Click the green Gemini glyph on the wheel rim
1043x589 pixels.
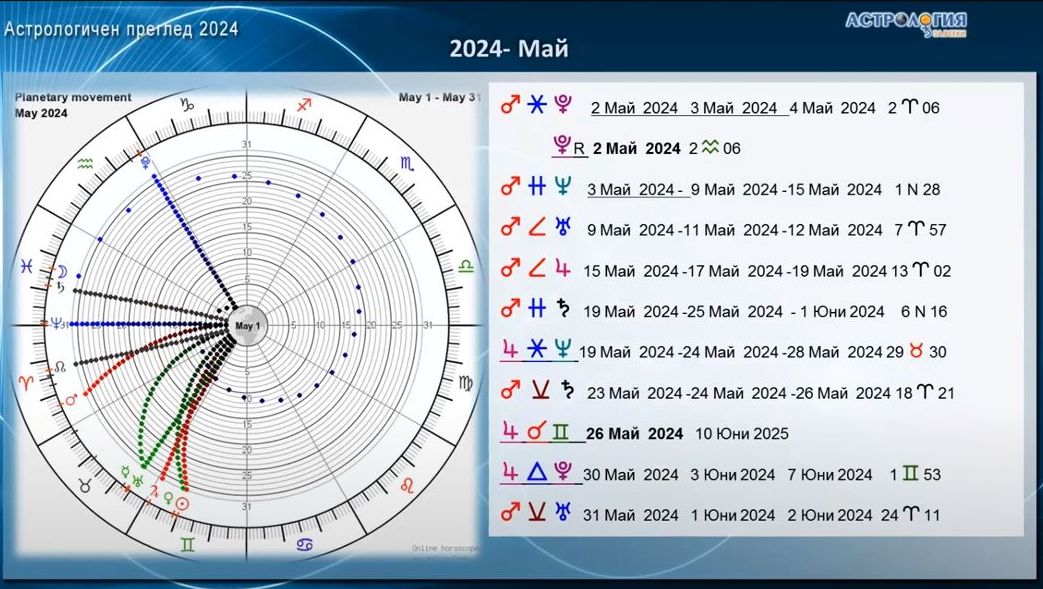[x=188, y=545]
